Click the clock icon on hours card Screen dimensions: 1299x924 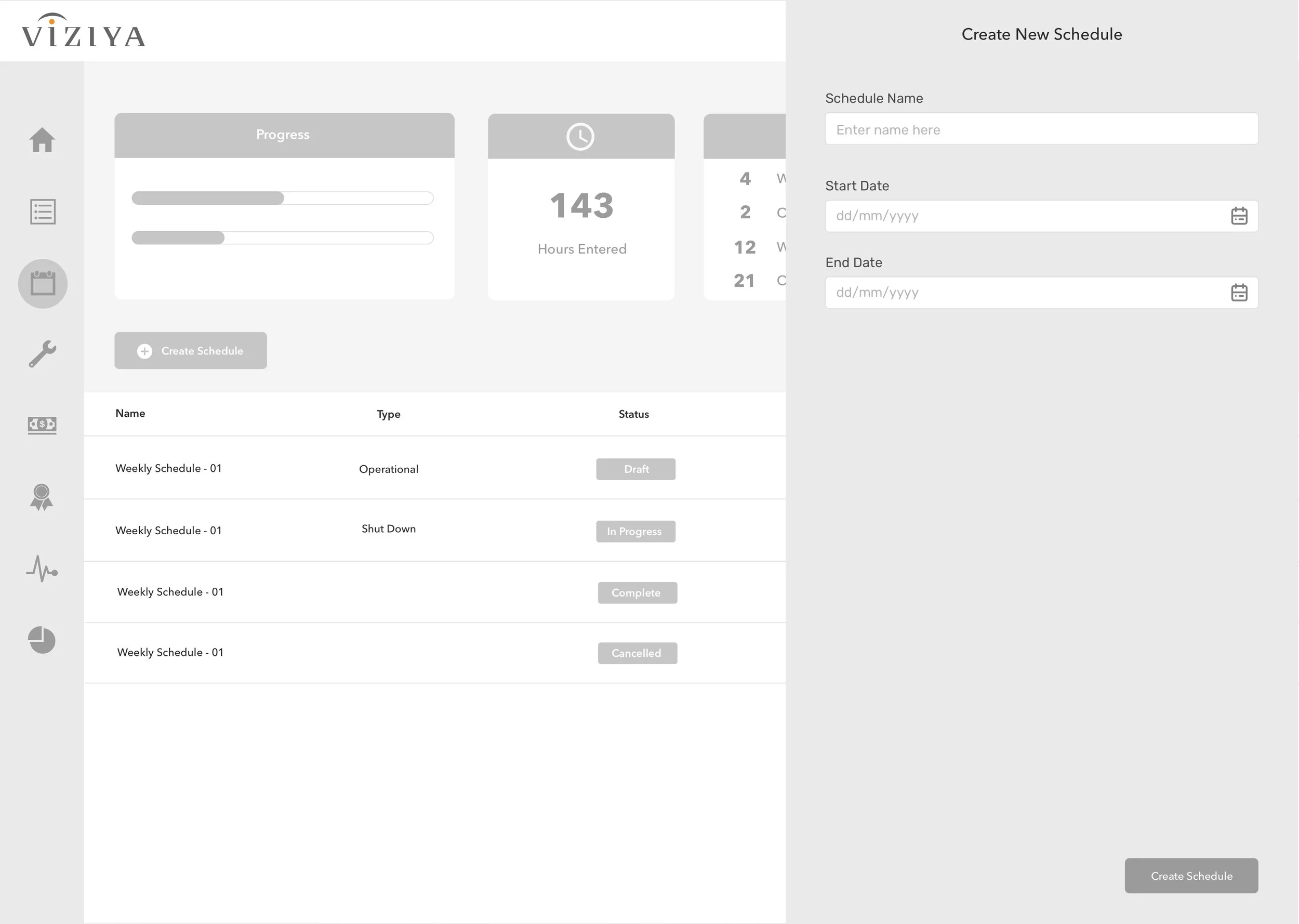(580, 137)
